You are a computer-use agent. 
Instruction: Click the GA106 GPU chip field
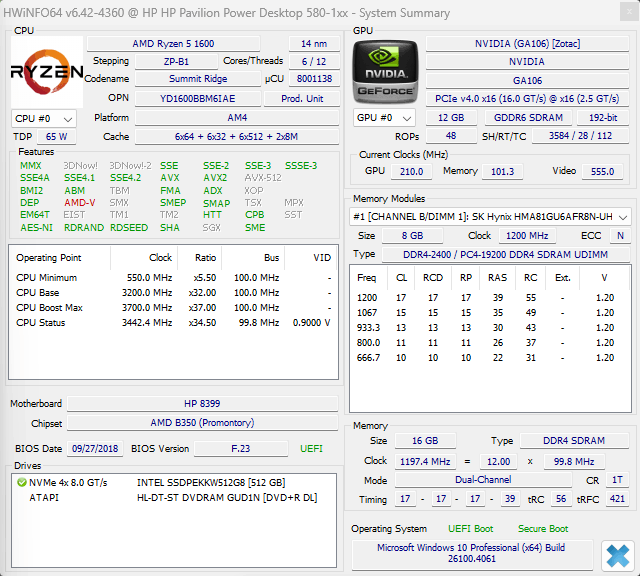coord(527,81)
